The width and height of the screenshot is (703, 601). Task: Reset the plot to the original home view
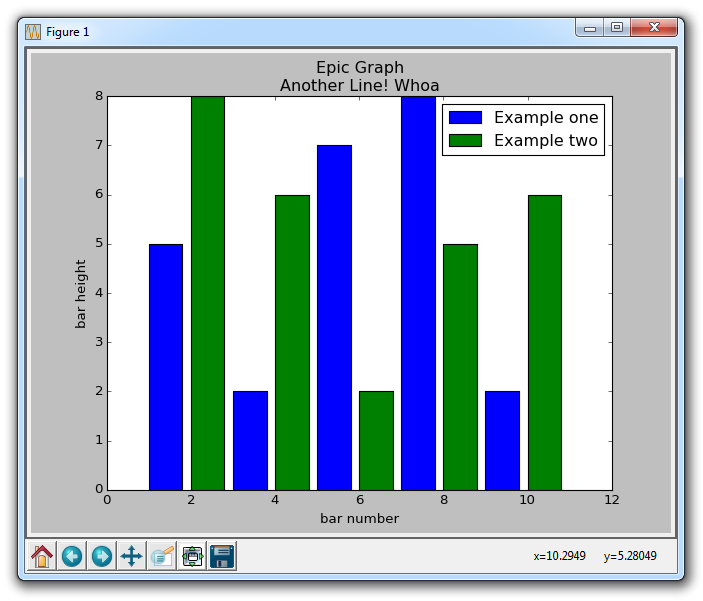[x=42, y=556]
